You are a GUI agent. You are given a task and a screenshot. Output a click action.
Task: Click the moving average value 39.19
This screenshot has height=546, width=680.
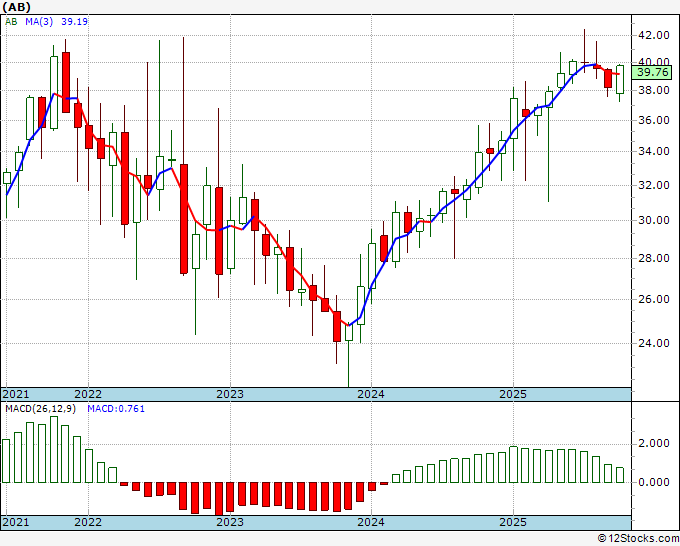point(74,21)
